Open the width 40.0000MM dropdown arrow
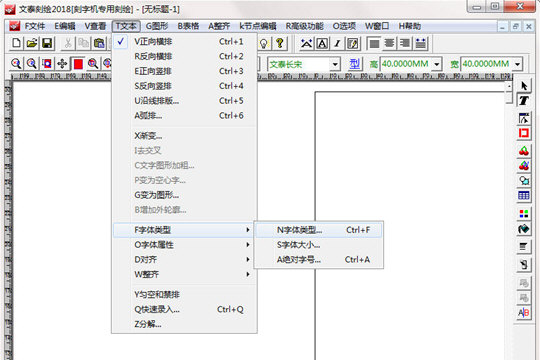Screen dimensions: 540x360 pyautogui.click(x=517, y=64)
